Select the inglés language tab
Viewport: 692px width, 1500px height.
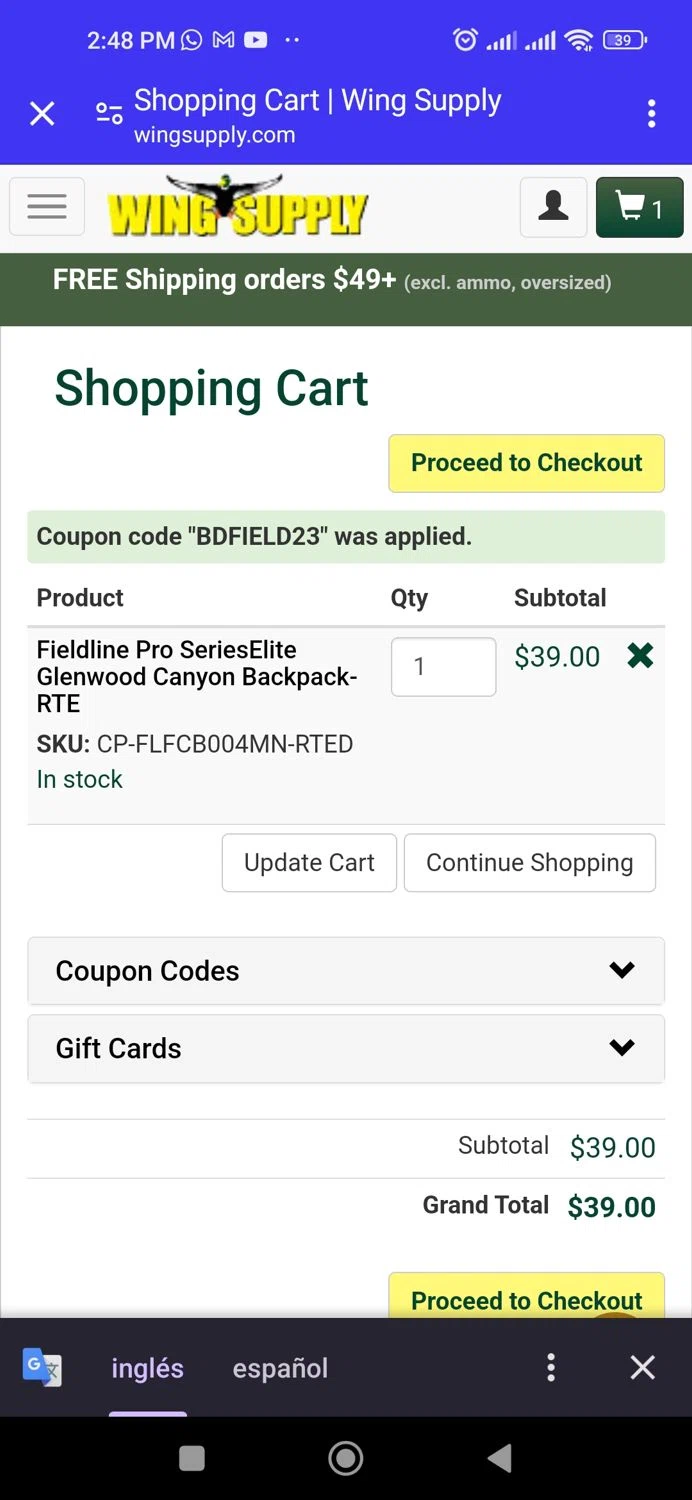(147, 1368)
